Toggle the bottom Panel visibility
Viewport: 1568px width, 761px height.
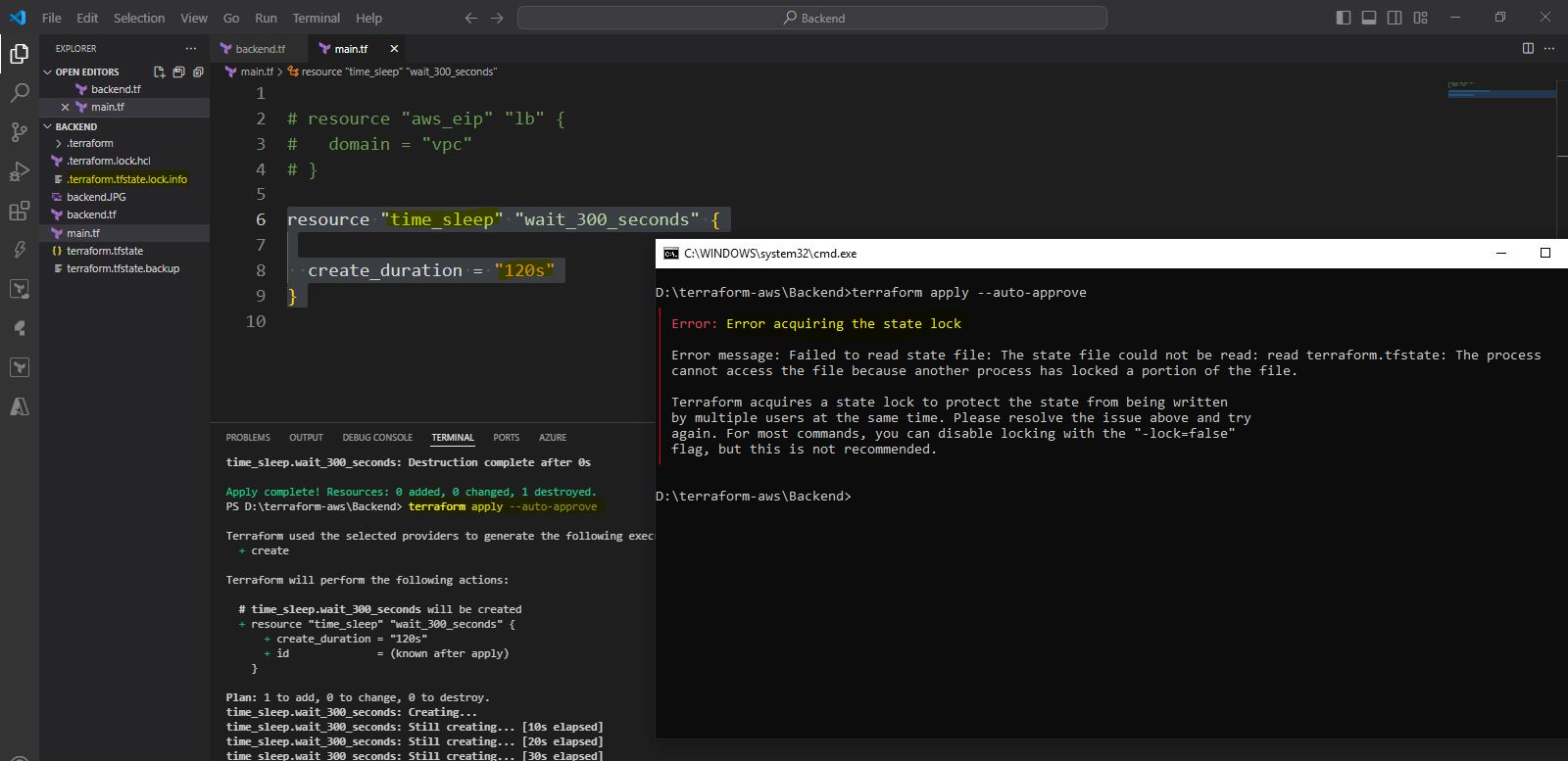(1369, 18)
